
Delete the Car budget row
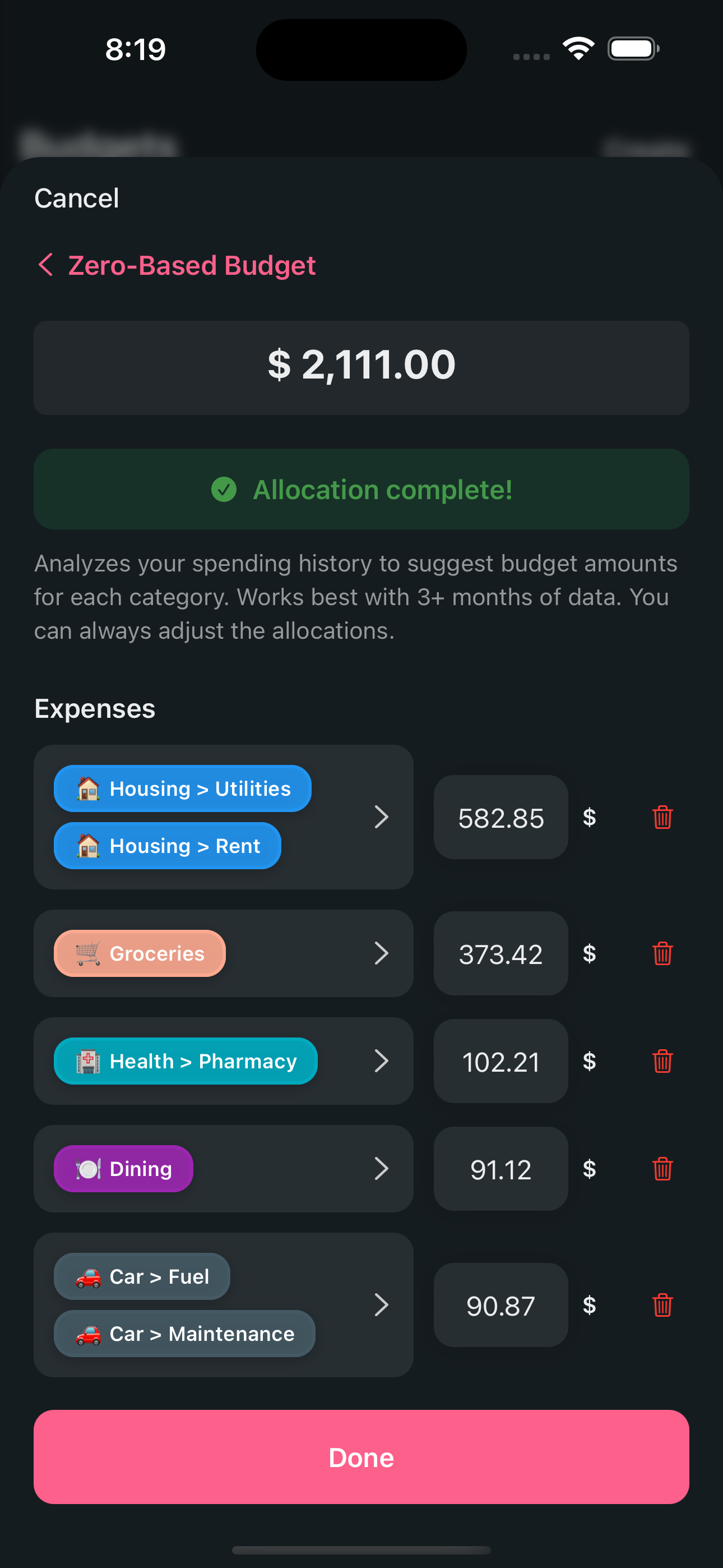[x=662, y=1305]
